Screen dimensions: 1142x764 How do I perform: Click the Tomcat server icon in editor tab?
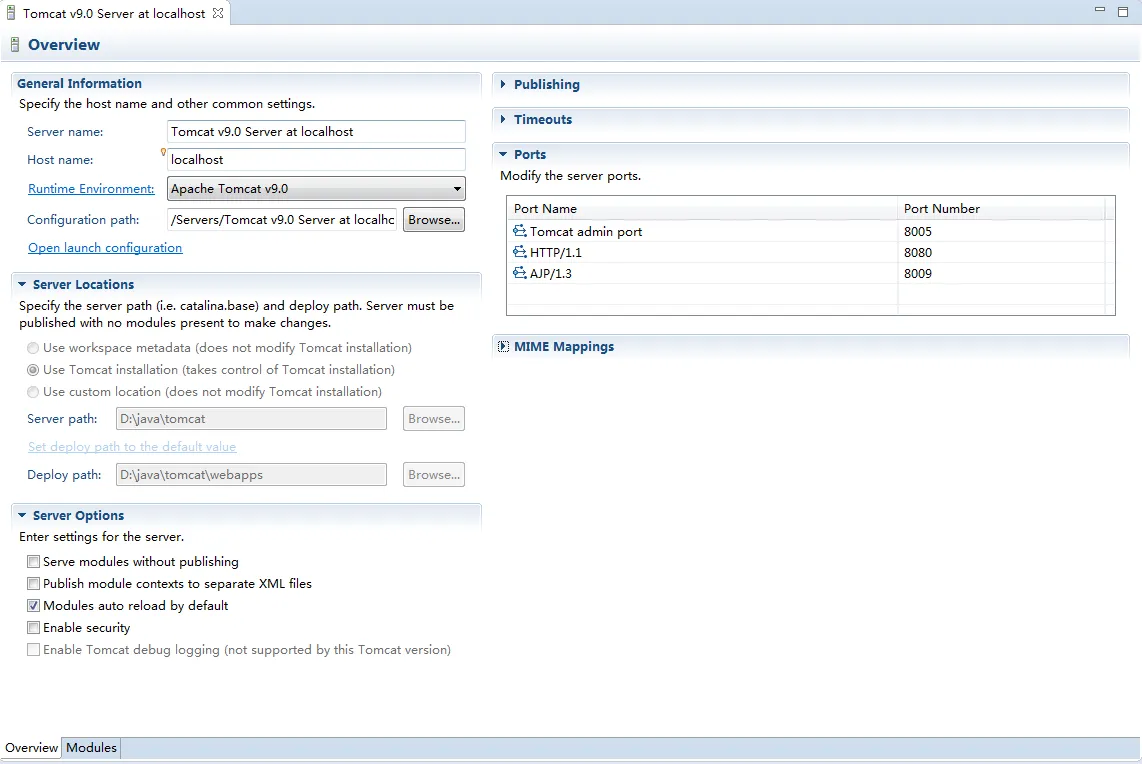10,13
